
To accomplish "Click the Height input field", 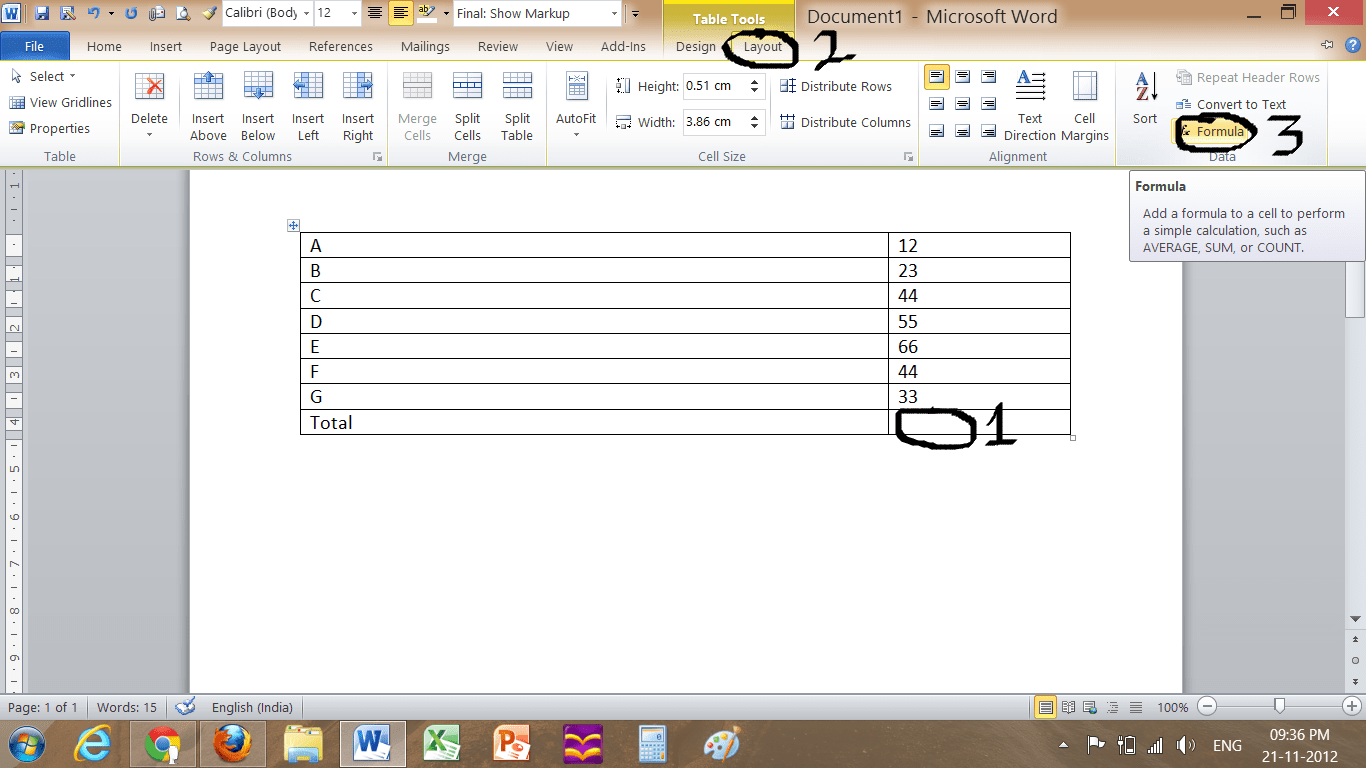I will click(x=714, y=86).
